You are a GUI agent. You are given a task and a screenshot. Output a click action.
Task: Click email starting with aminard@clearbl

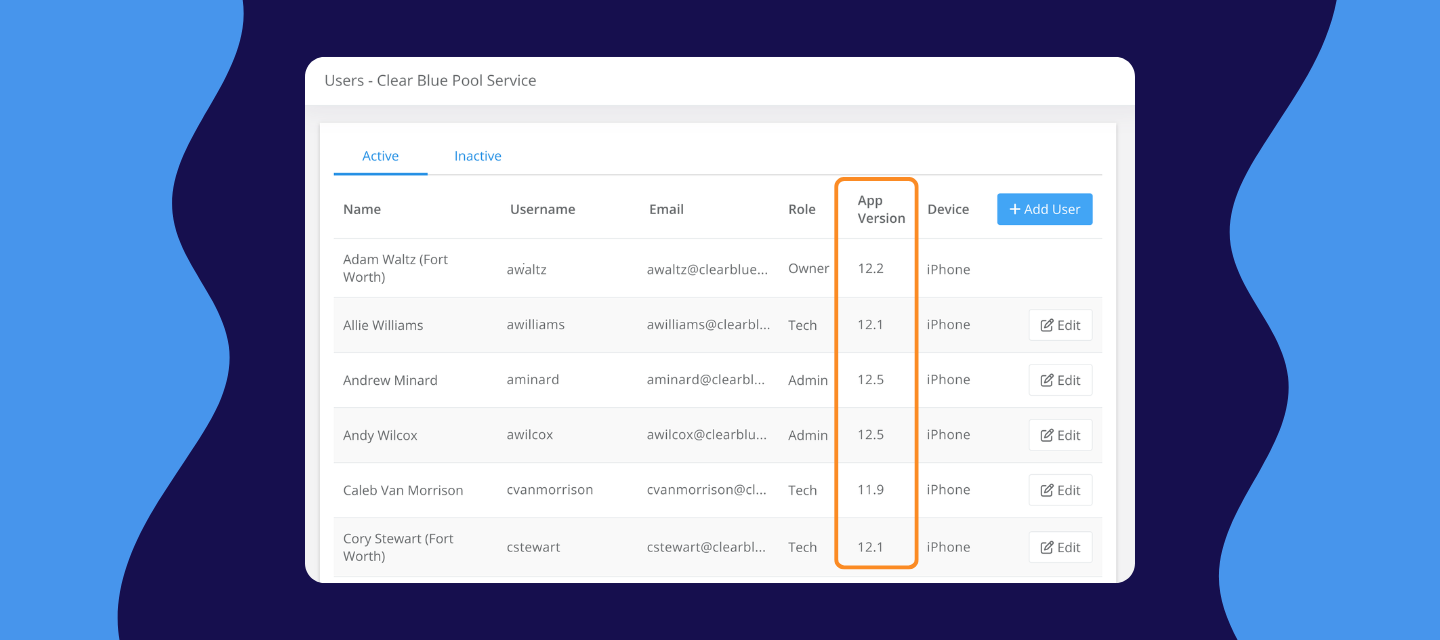(x=708, y=380)
